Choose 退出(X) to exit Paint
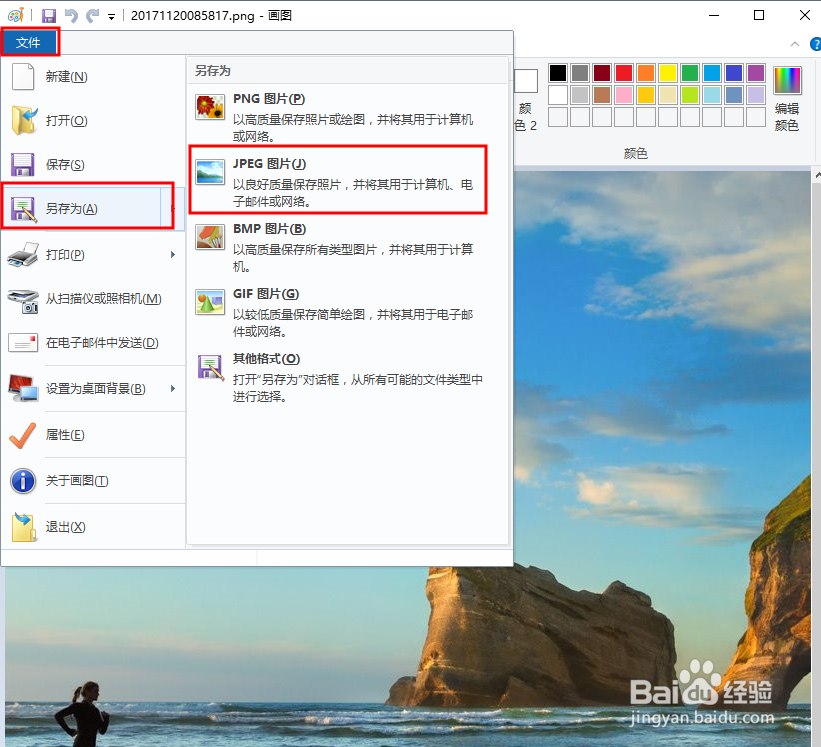Screen dimensions: 821x747 tap(93, 527)
